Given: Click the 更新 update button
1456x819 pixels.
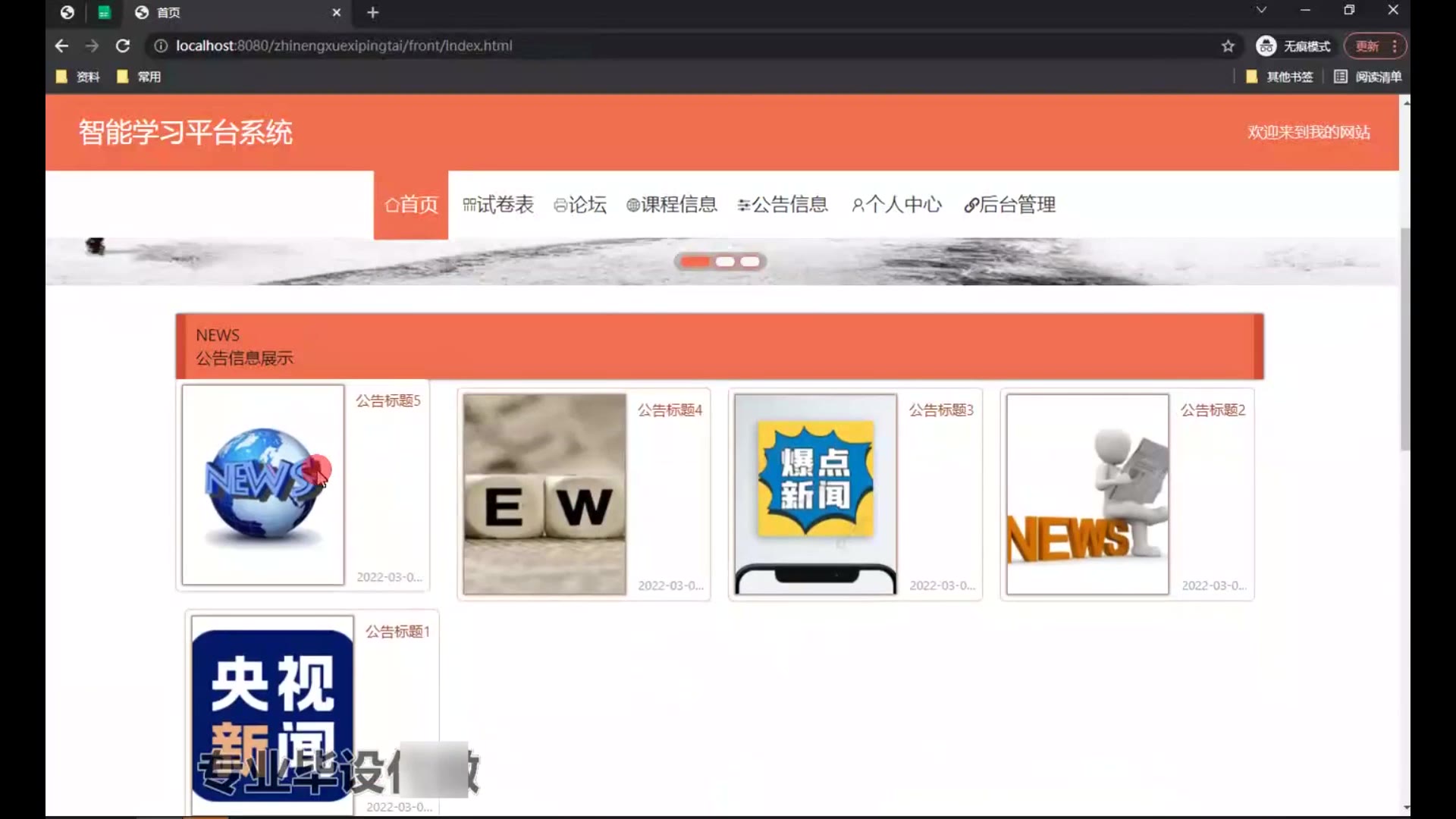Looking at the screenshot, I should [1367, 46].
